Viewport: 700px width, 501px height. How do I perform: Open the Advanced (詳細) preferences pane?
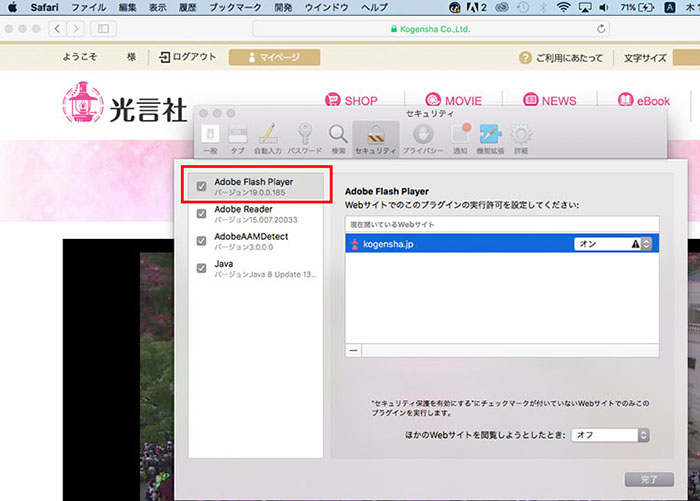tap(521, 139)
